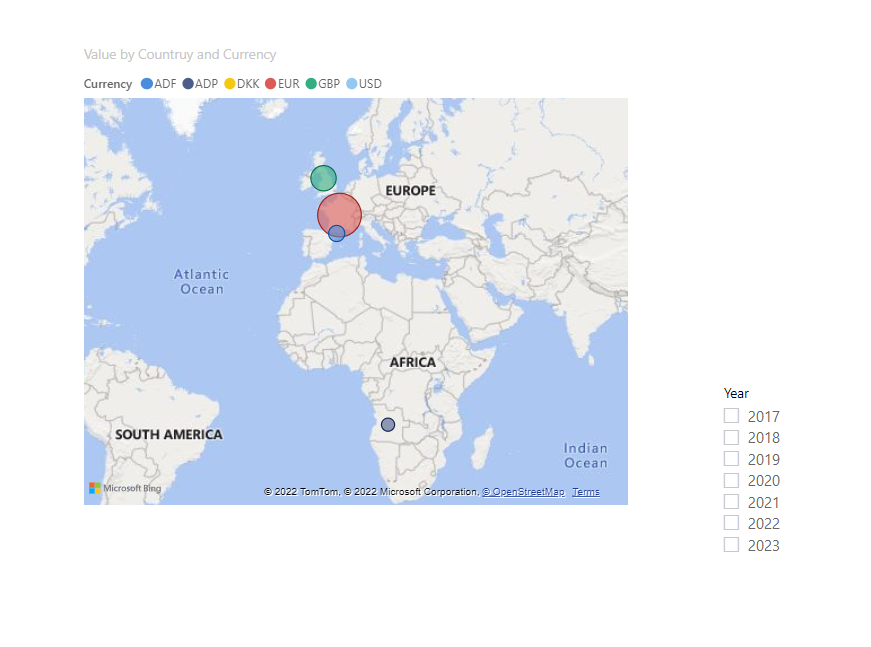Viewport: 871px width, 647px height.
Task: Click the ADP legend color dot
Action: tap(188, 84)
